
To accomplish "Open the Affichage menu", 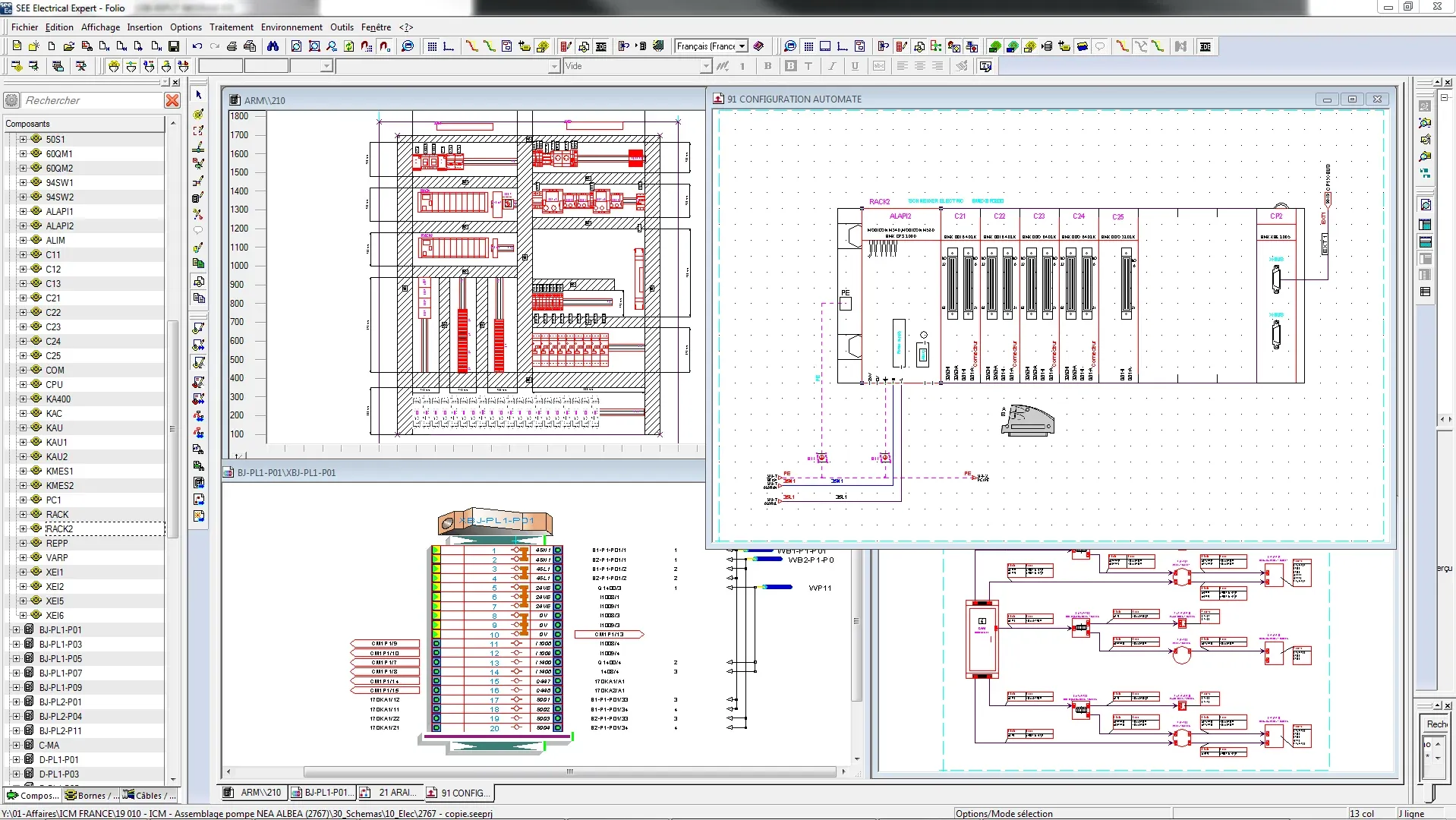I will click(x=100, y=27).
